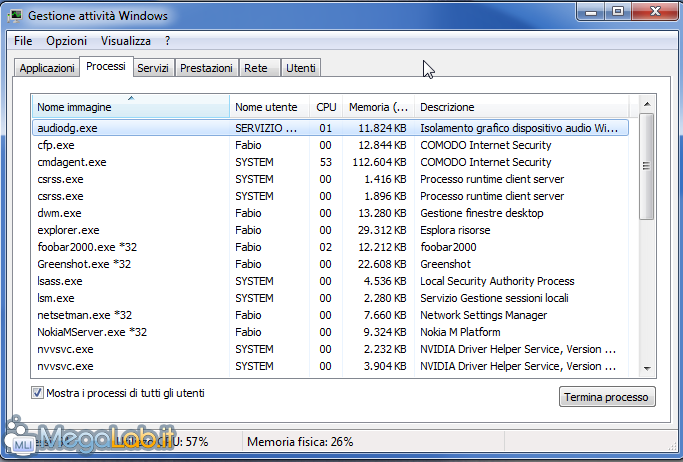The width and height of the screenshot is (683, 462).
Task: Close the Gestione attività Windows window
Action: point(655,11)
